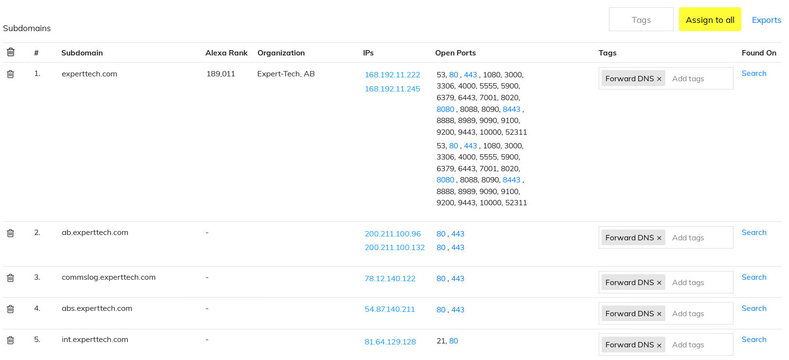
Task: Open IP address 81.64.129.128
Action: (390, 342)
